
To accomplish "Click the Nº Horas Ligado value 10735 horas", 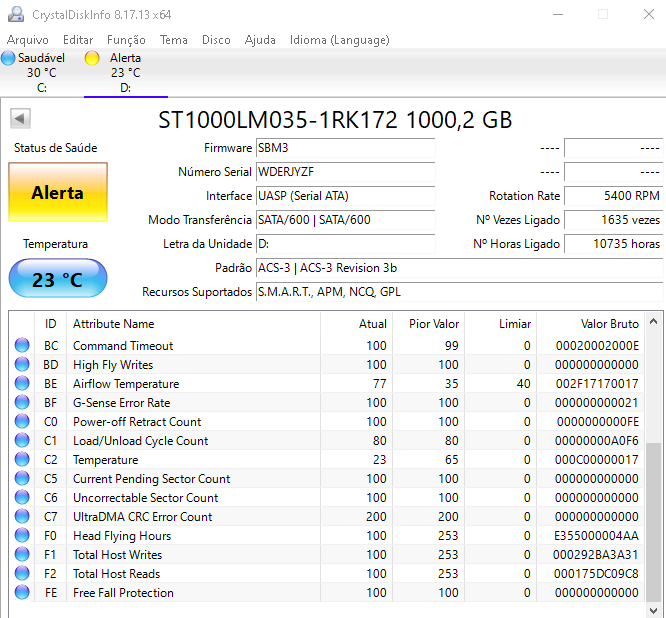I will (x=613, y=244).
